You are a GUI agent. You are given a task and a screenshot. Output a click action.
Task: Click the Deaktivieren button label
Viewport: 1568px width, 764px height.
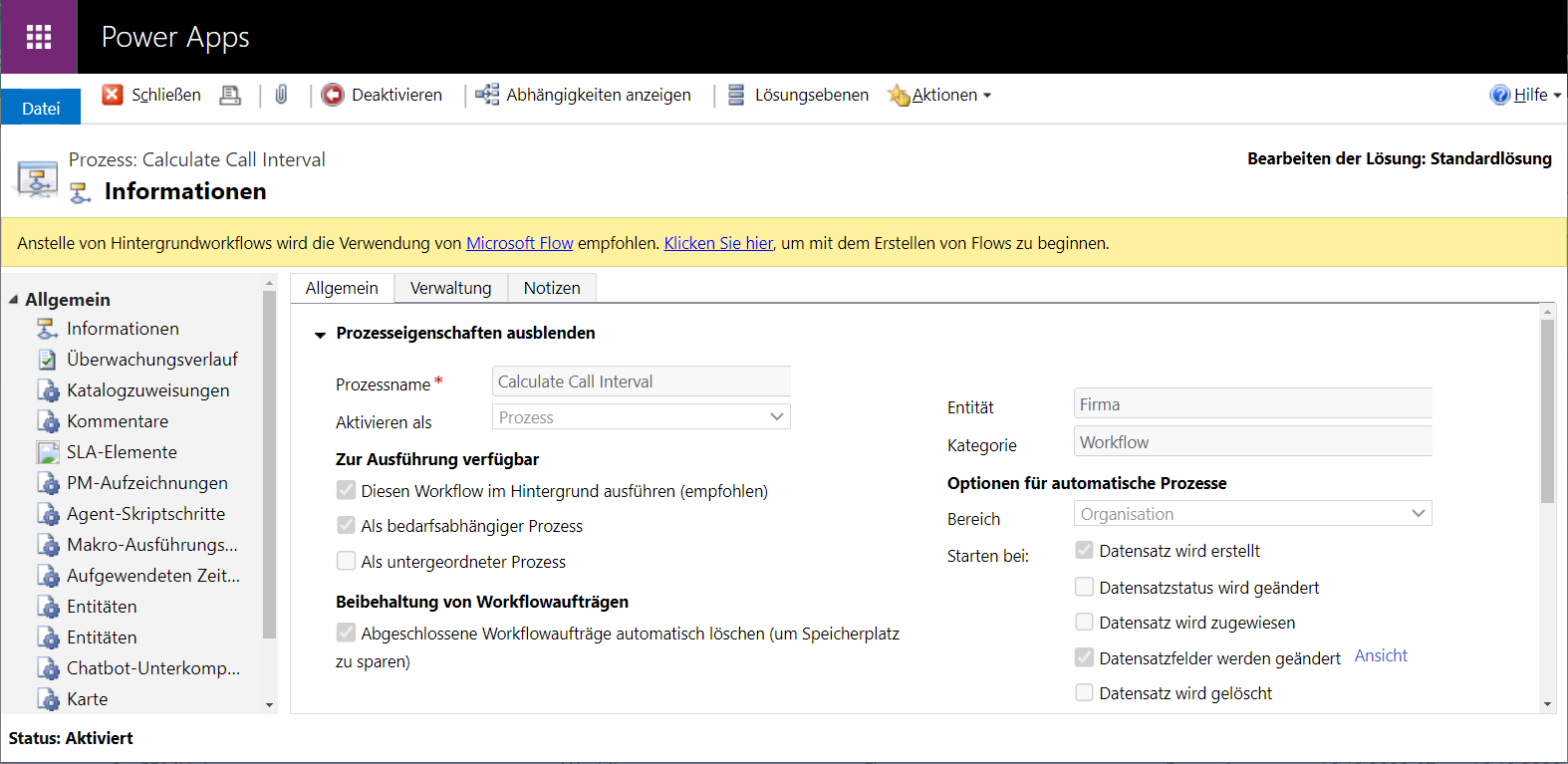396,95
